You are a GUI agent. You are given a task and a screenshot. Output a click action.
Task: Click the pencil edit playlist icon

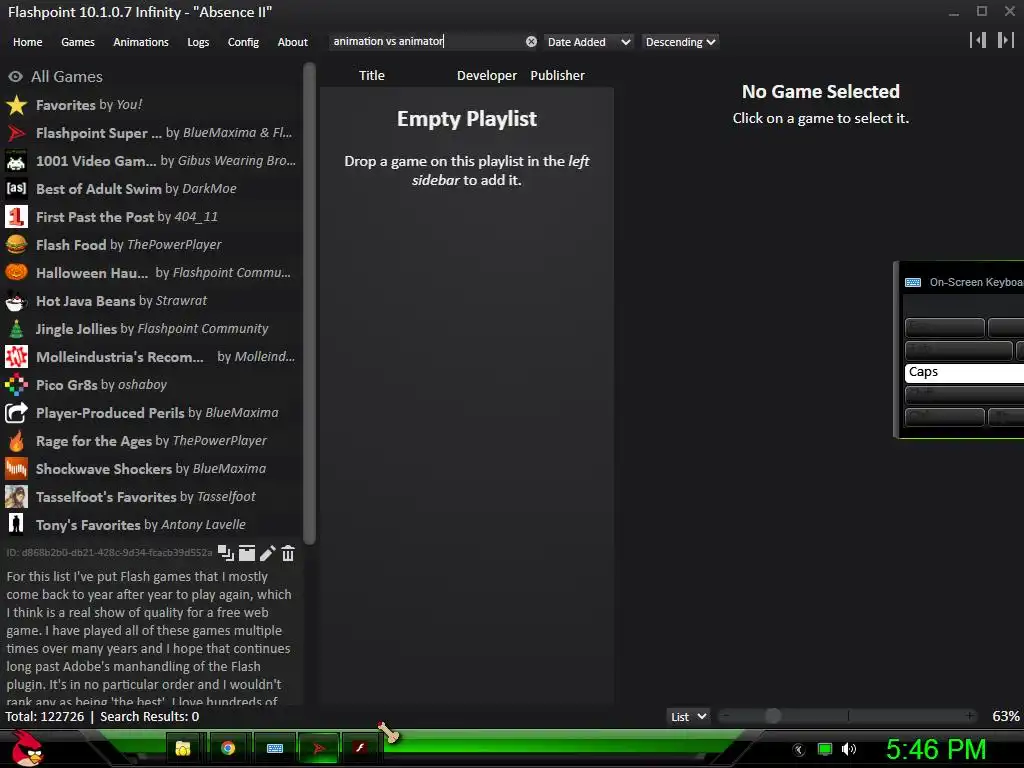click(x=267, y=553)
